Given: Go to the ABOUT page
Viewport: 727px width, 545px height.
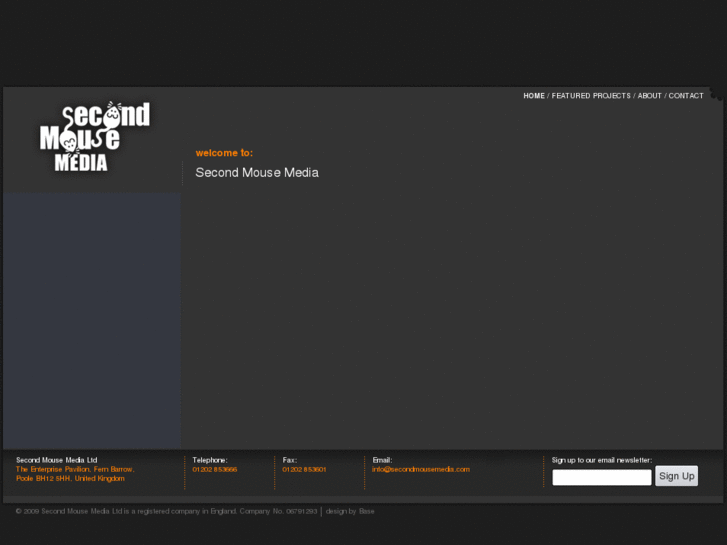Looking at the screenshot, I should pyautogui.click(x=649, y=96).
